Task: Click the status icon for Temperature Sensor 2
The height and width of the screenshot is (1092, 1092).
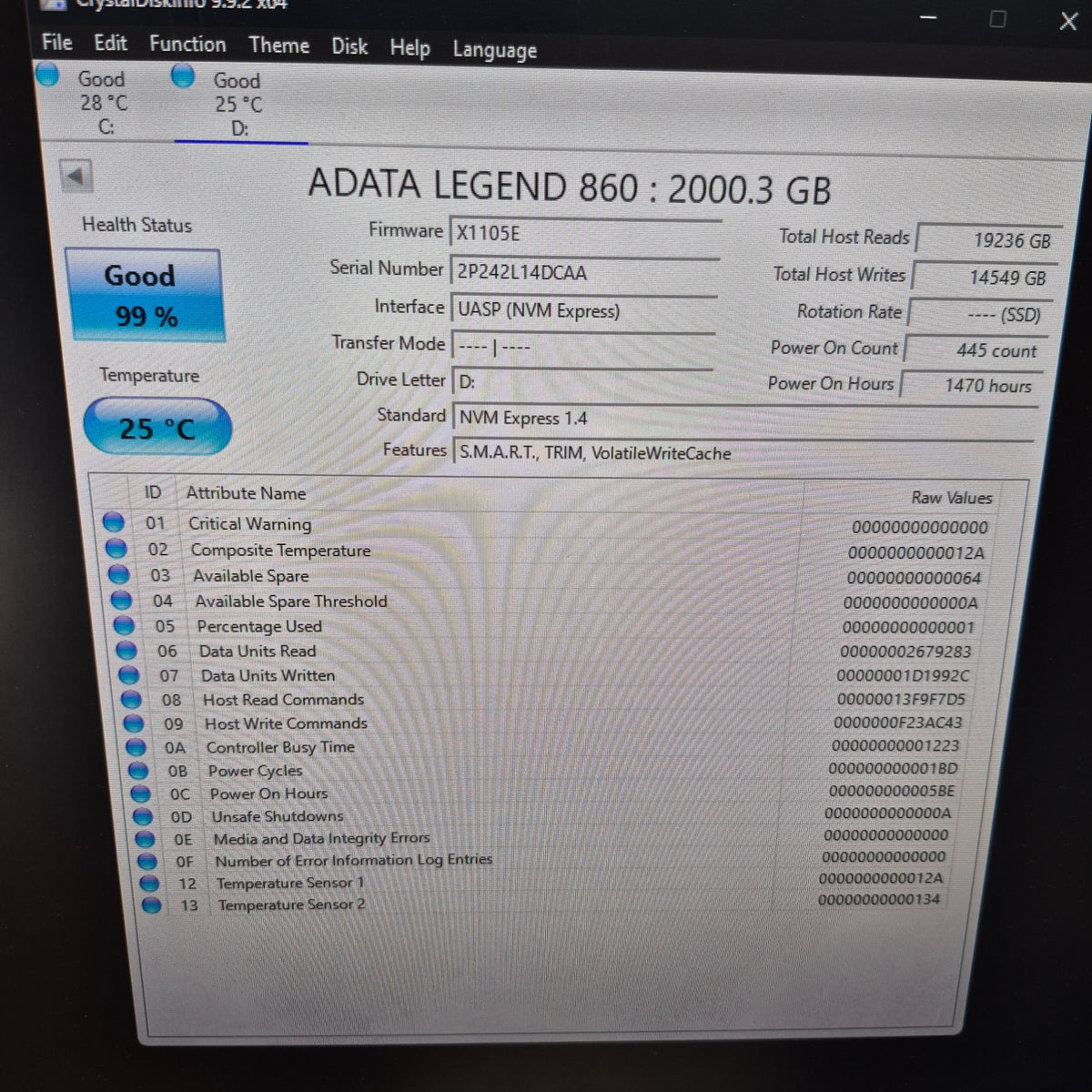Action: coord(151,905)
